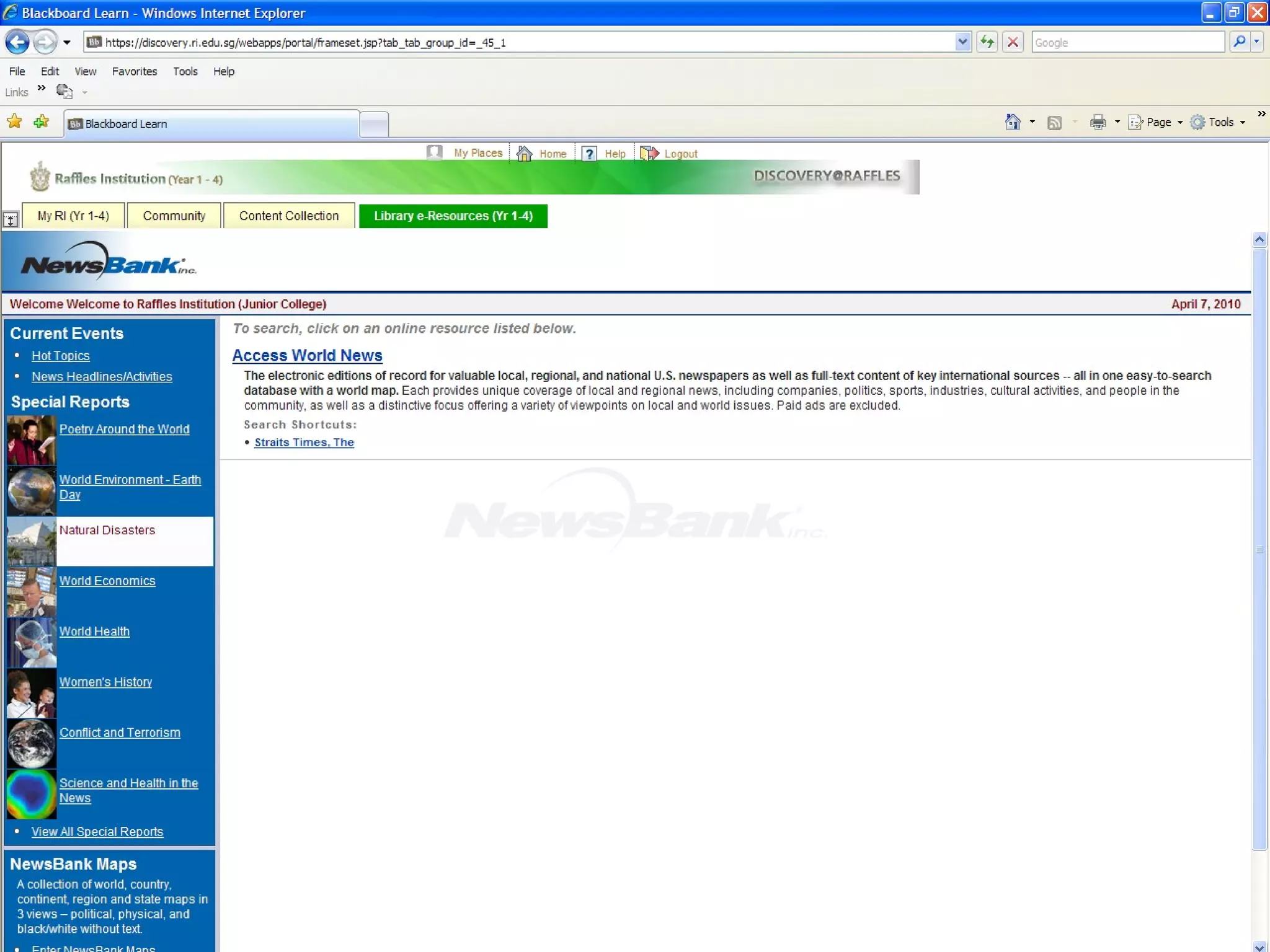Viewport: 1270px width, 952px height.
Task: Click the World Health report thumbnail
Action: tap(31, 642)
